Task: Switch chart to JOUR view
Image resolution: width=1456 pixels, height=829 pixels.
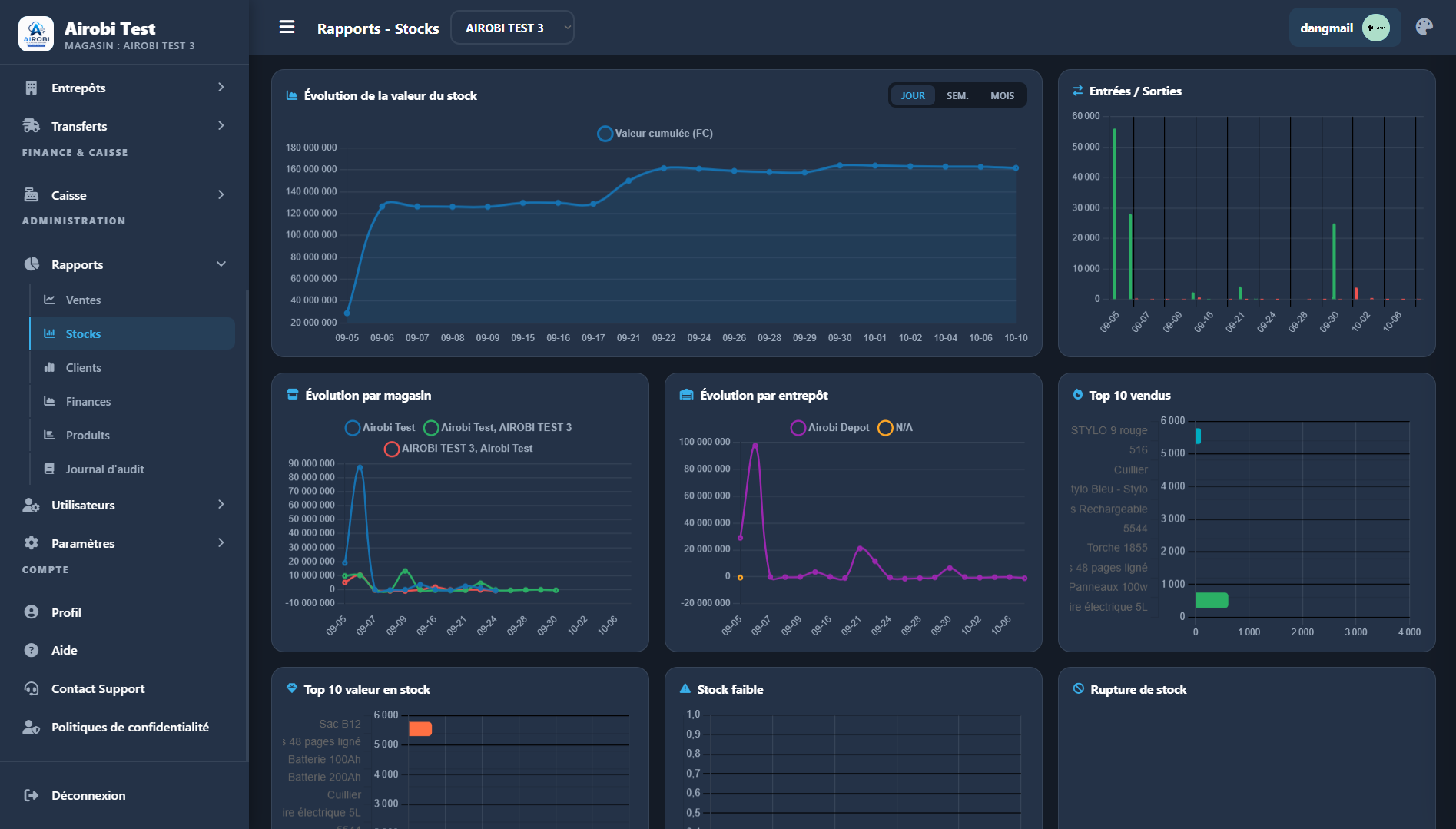Action: [x=913, y=95]
